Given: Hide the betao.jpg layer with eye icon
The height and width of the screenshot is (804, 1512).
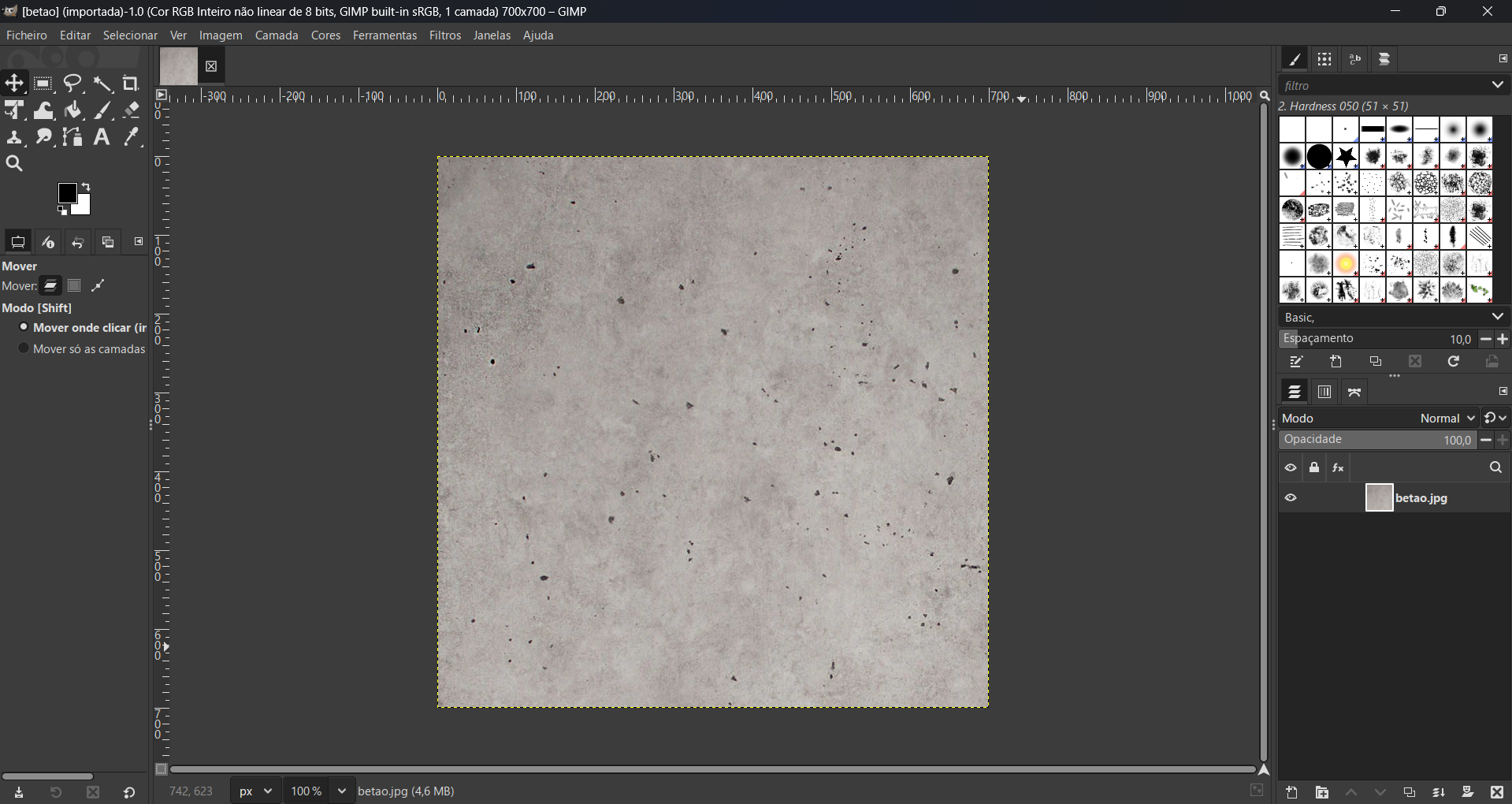Looking at the screenshot, I should click(x=1291, y=498).
